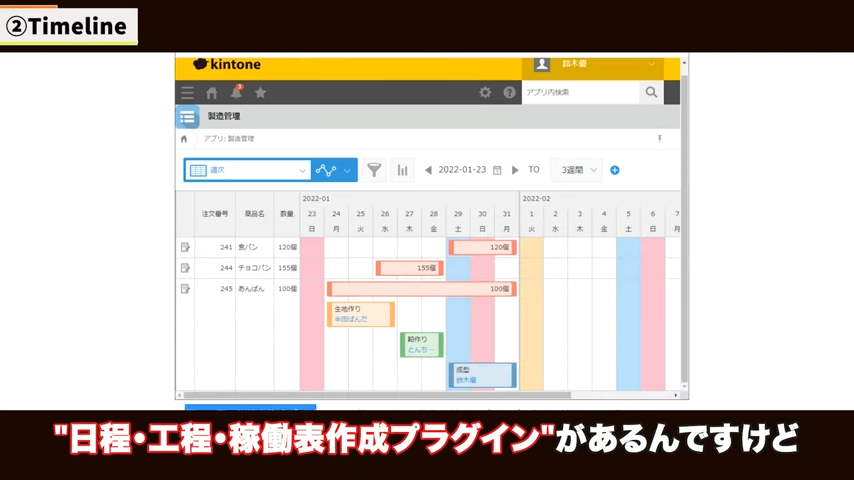This screenshot has width=854, height=480.
Task: Open record details icon for order 241
Action: point(185,247)
